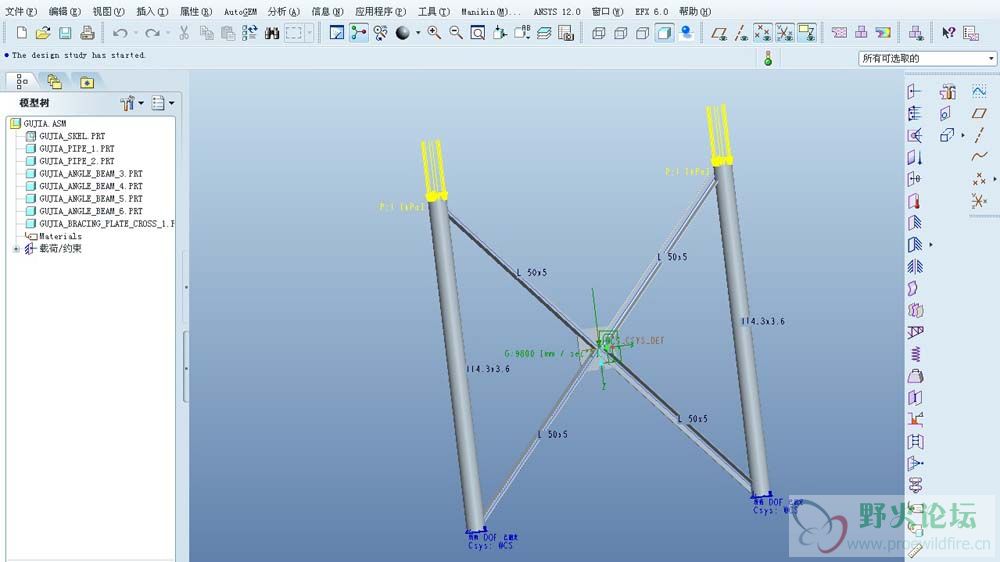Create a new file with the blank-page icon
The image size is (1000, 562).
[22, 33]
